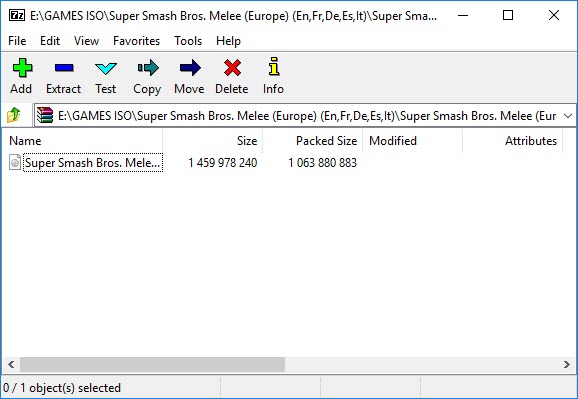Open the Edit menu
Image resolution: width=578 pixels, height=399 pixels.
50,41
